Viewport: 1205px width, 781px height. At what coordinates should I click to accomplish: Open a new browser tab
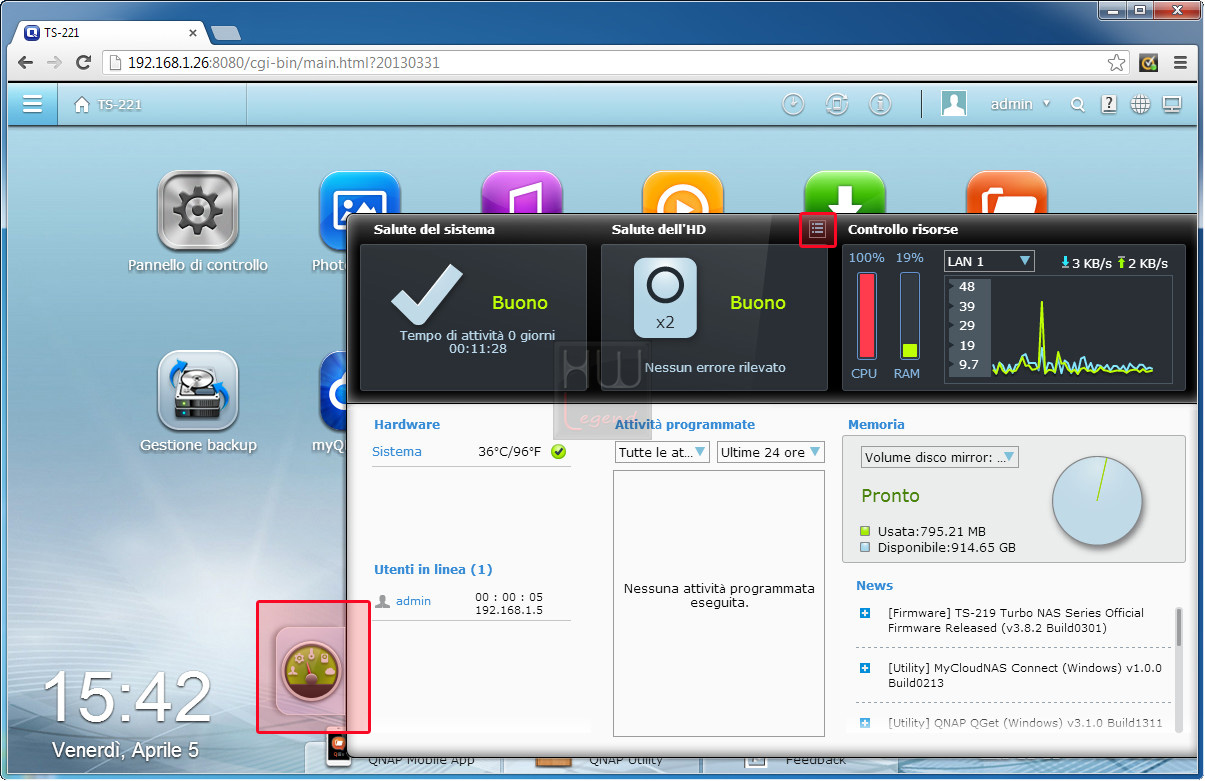click(x=226, y=33)
